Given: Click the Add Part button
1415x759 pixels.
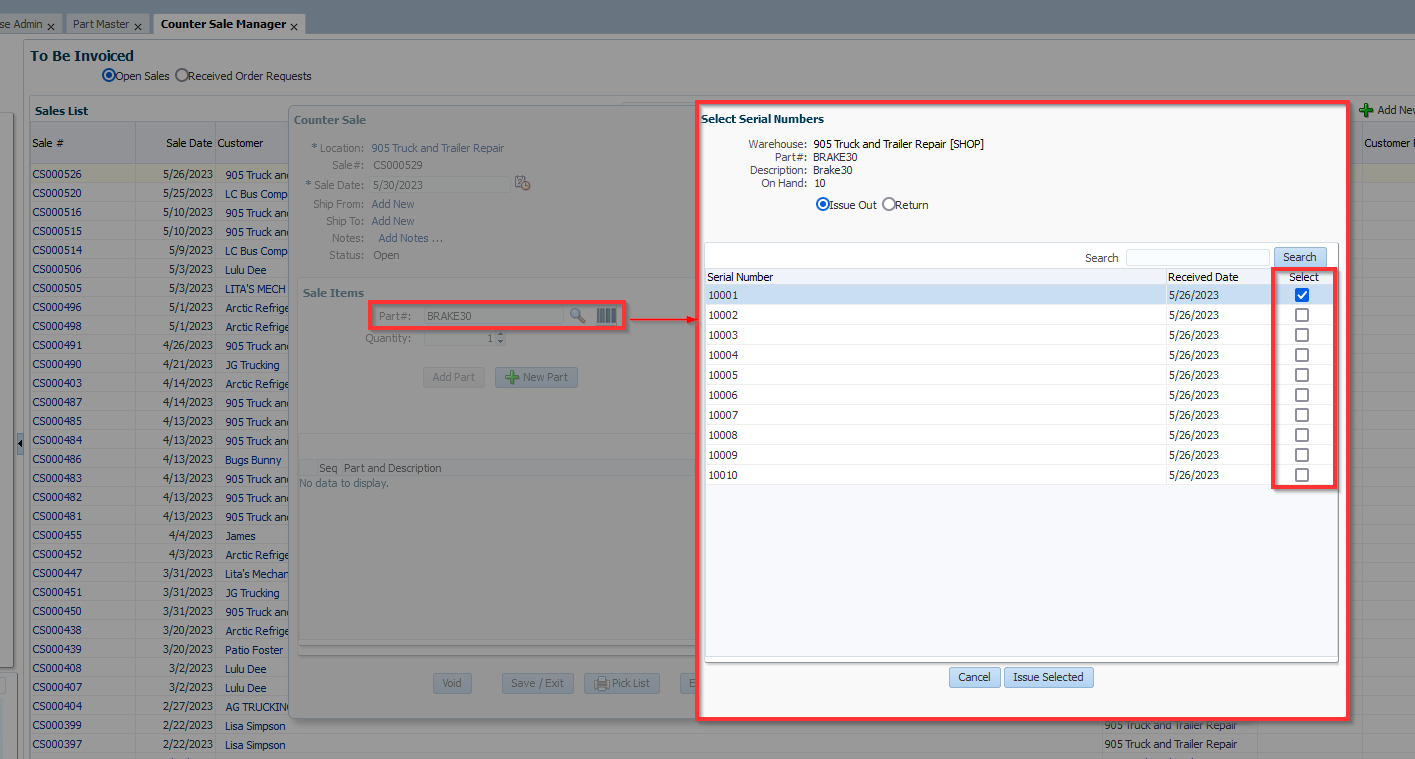Looking at the screenshot, I should point(454,377).
